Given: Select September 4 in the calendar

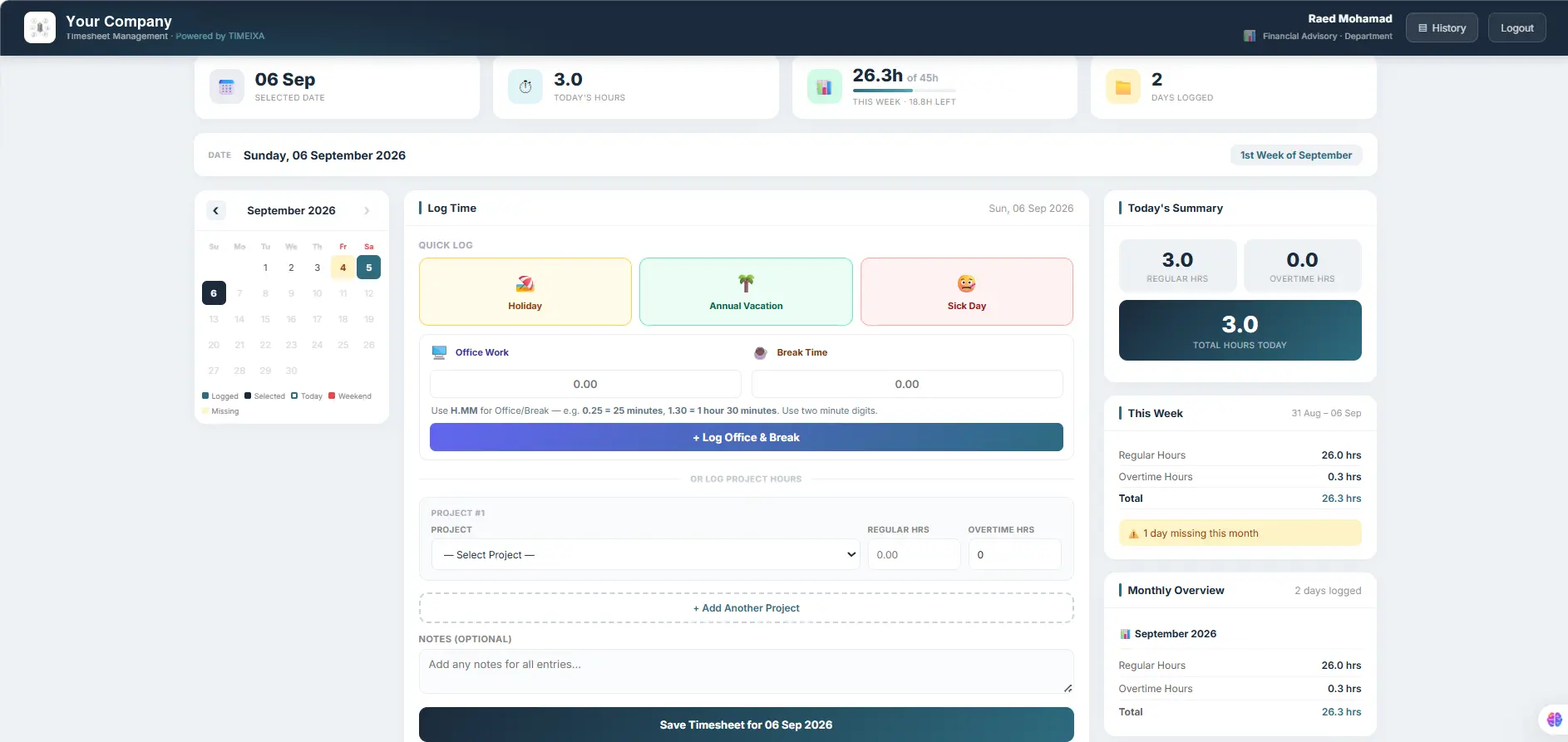Looking at the screenshot, I should (343, 268).
